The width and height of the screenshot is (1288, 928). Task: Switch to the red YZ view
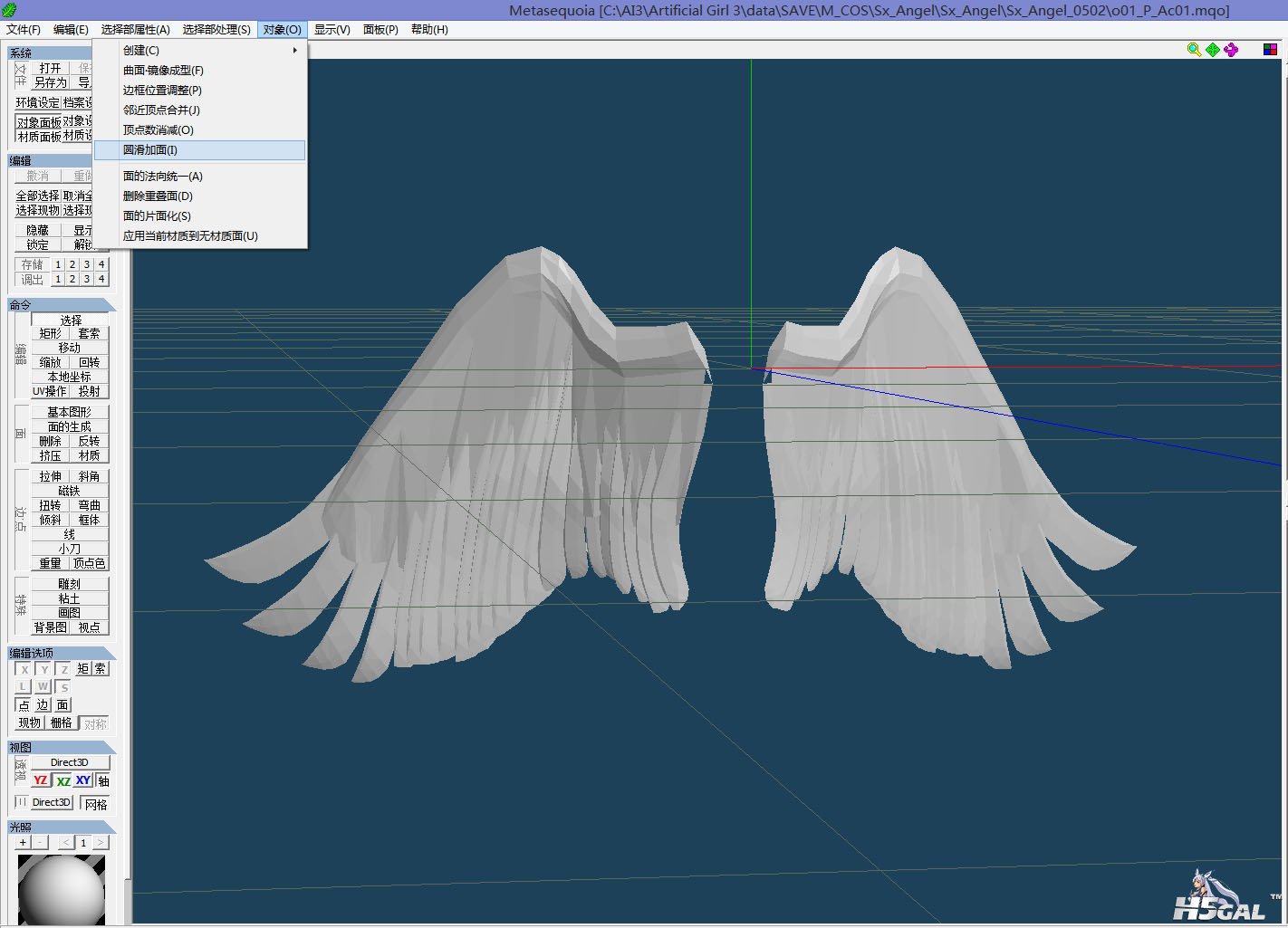click(x=41, y=780)
